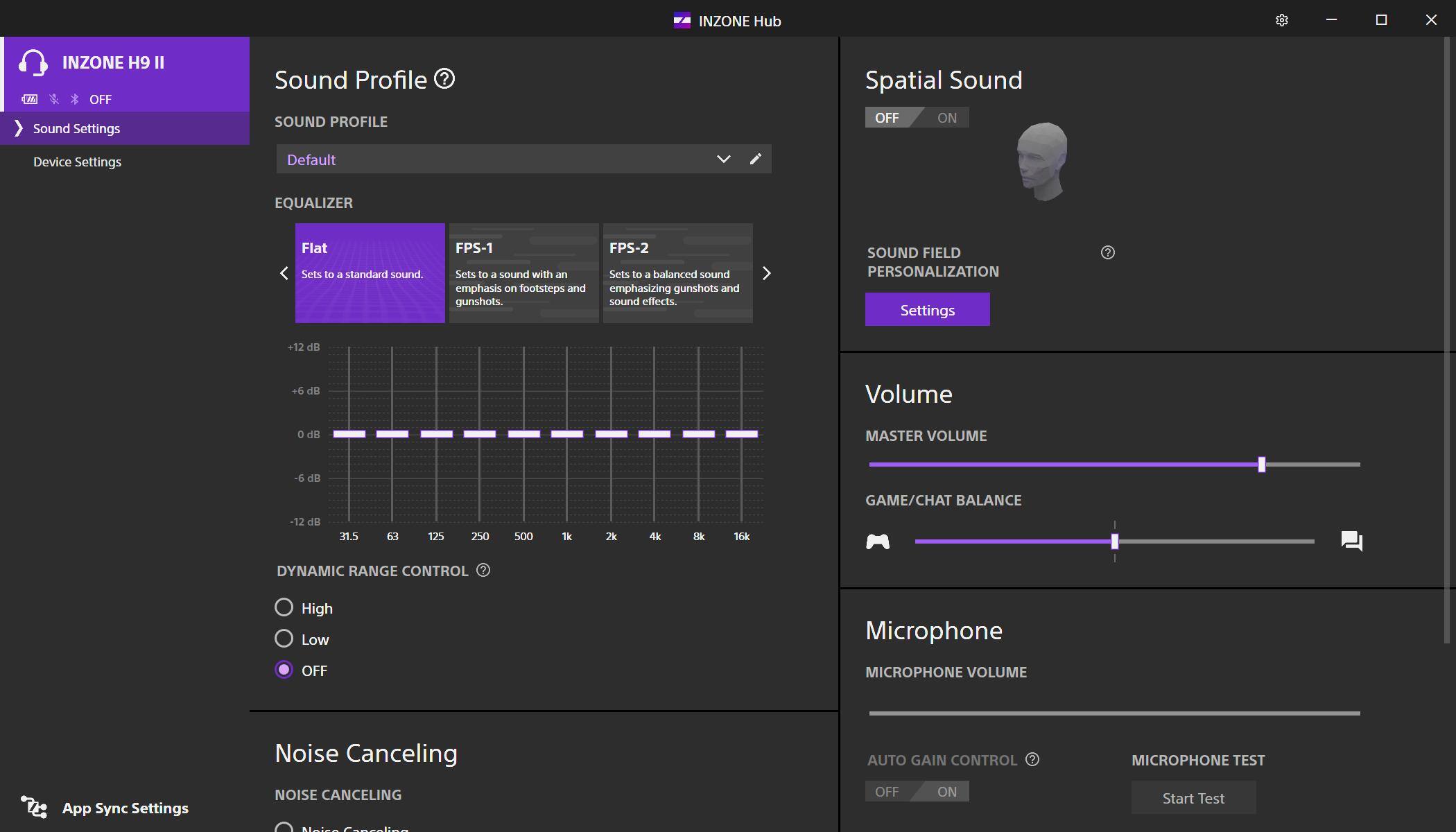
Task: Open the settings gear in the title bar
Action: coord(1281,20)
